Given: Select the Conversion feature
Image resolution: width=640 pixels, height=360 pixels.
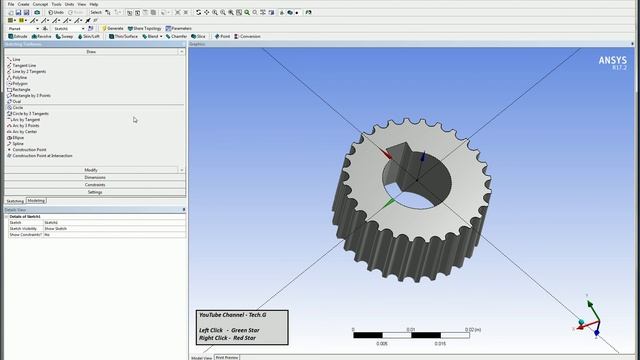Looking at the screenshot, I should pyautogui.click(x=247, y=36).
